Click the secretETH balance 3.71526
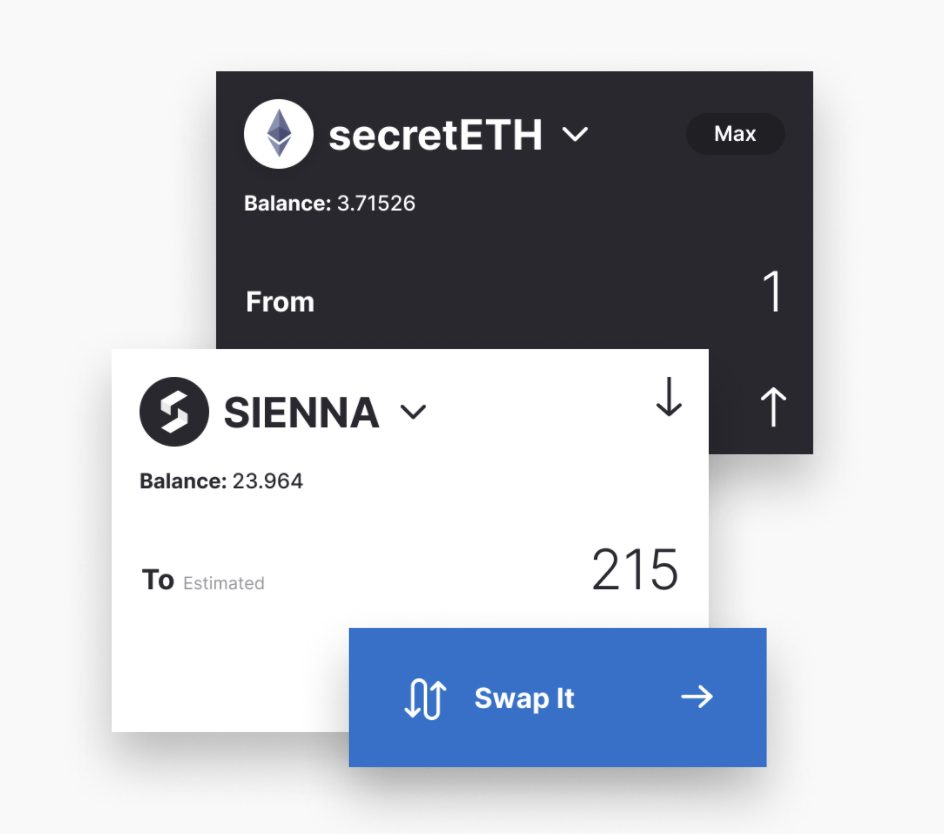 (x=374, y=204)
